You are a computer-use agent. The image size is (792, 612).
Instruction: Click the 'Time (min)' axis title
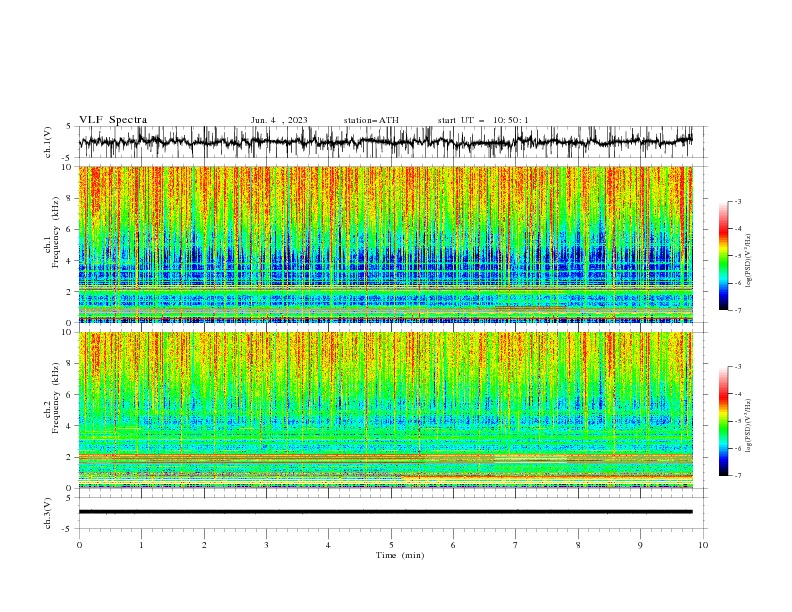tap(400, 555)
